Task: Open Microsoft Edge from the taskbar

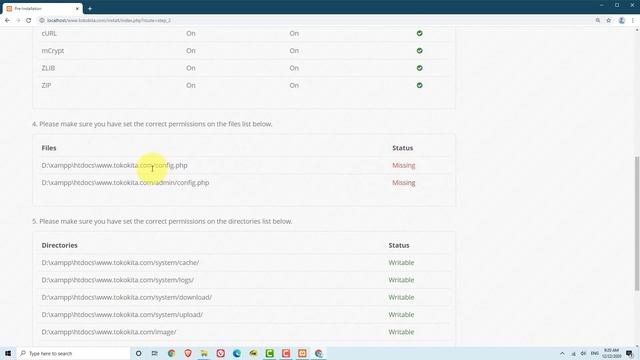Action: point(237,353)
